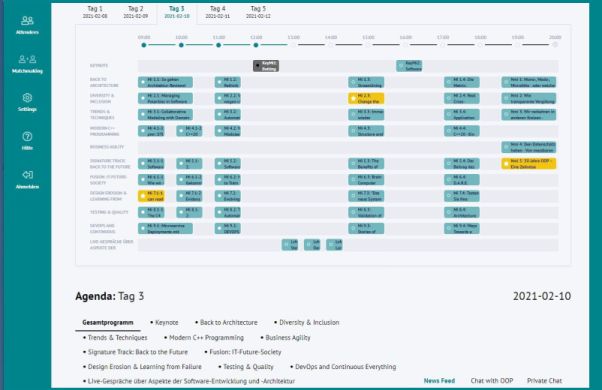Open the Nmi 1 evening session card
This screenshot has width=602, height=390.
529,82
